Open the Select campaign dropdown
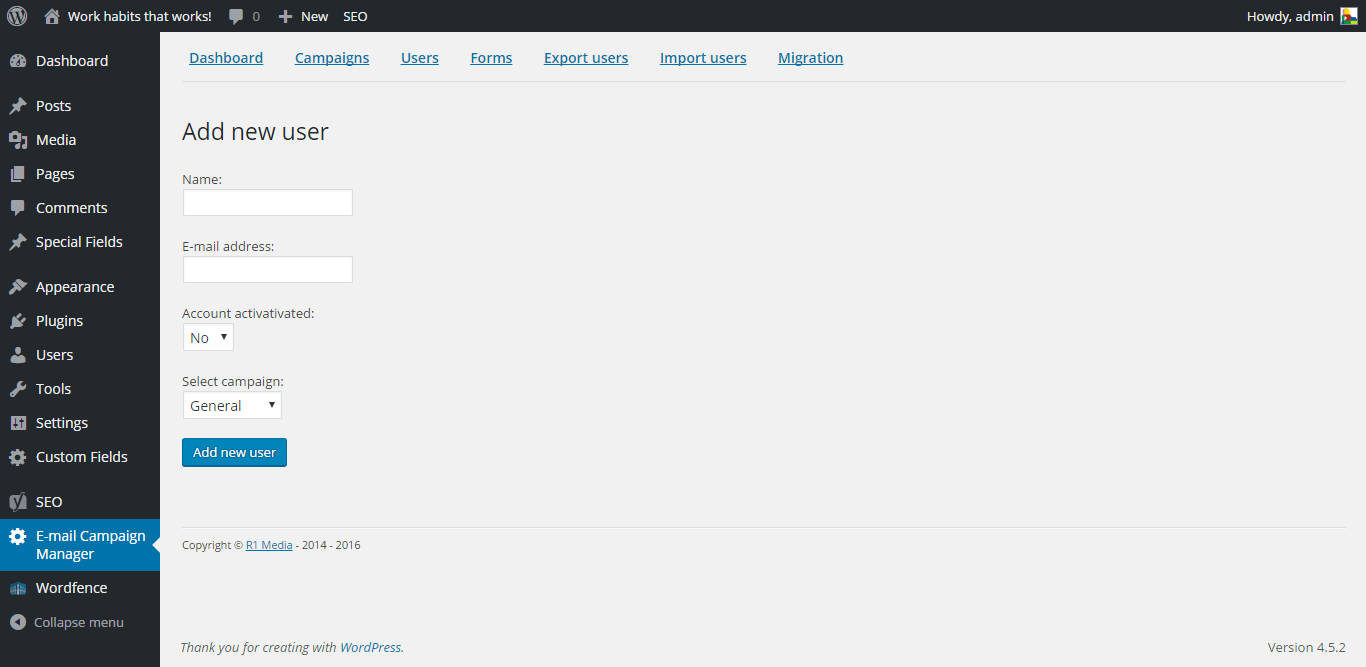Screen dimensions: 1366x667 coord(232,405)
